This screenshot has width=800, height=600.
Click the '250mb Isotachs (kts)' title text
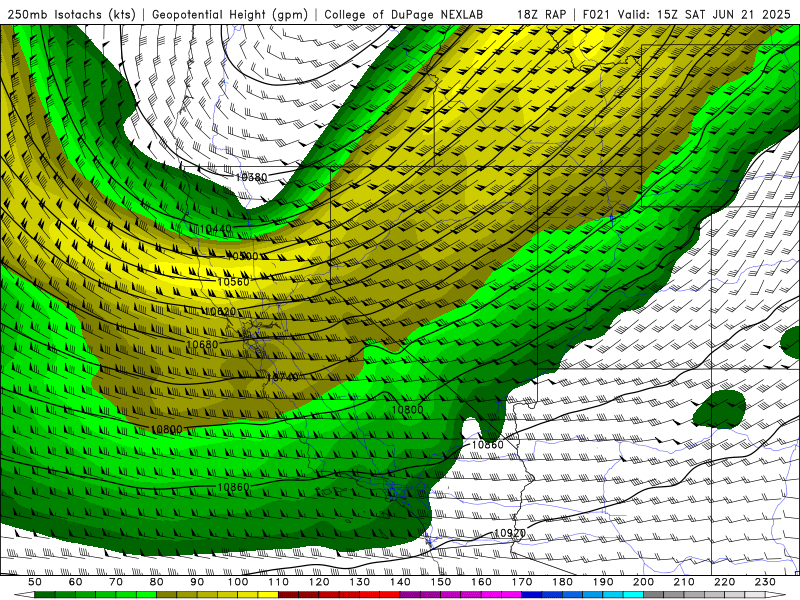[71, 14]
